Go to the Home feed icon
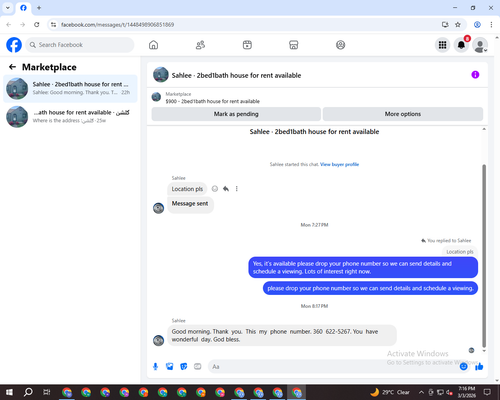Screen dimensions: 500x400 click(x=153, y=45)
